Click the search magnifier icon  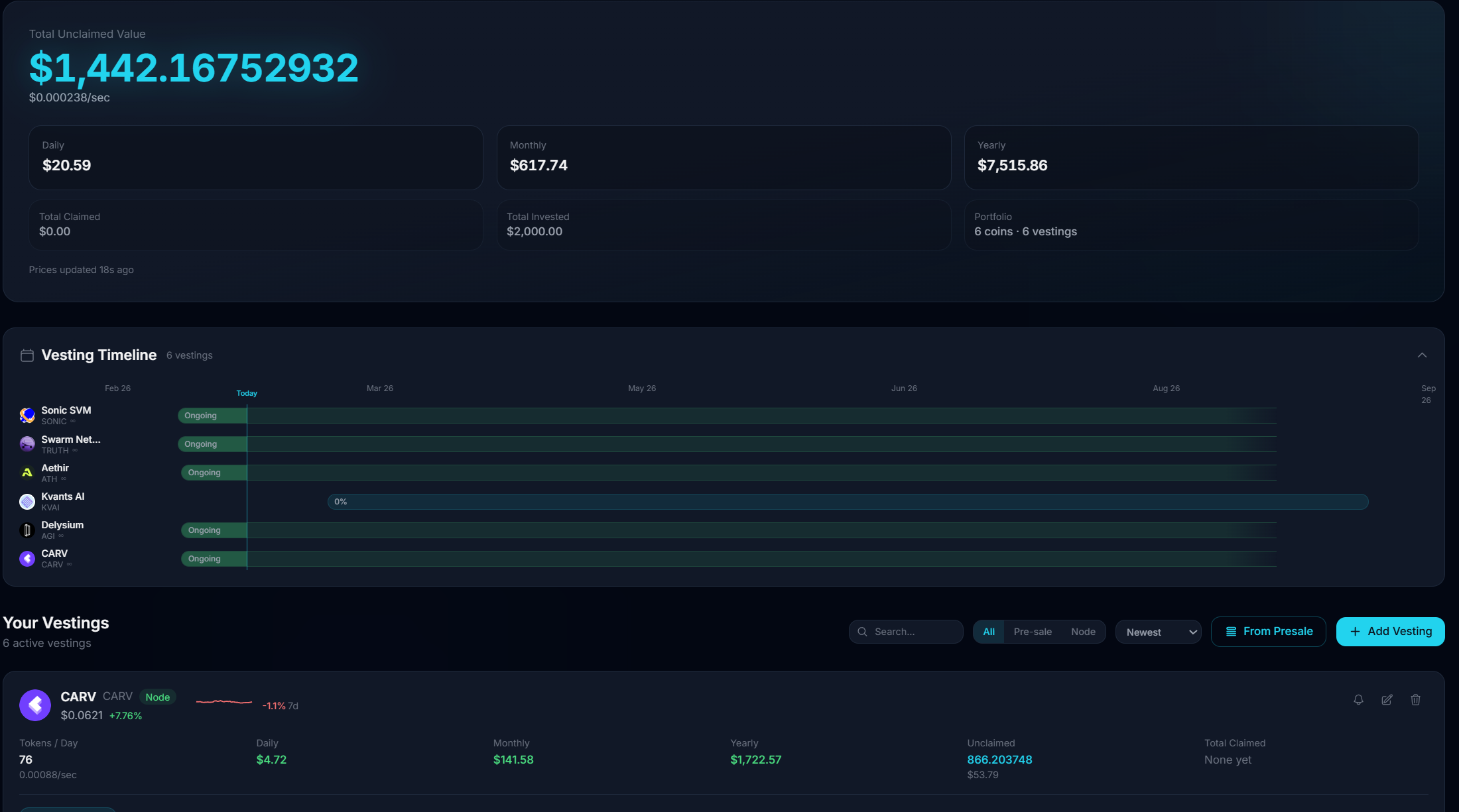click(862, 631)
